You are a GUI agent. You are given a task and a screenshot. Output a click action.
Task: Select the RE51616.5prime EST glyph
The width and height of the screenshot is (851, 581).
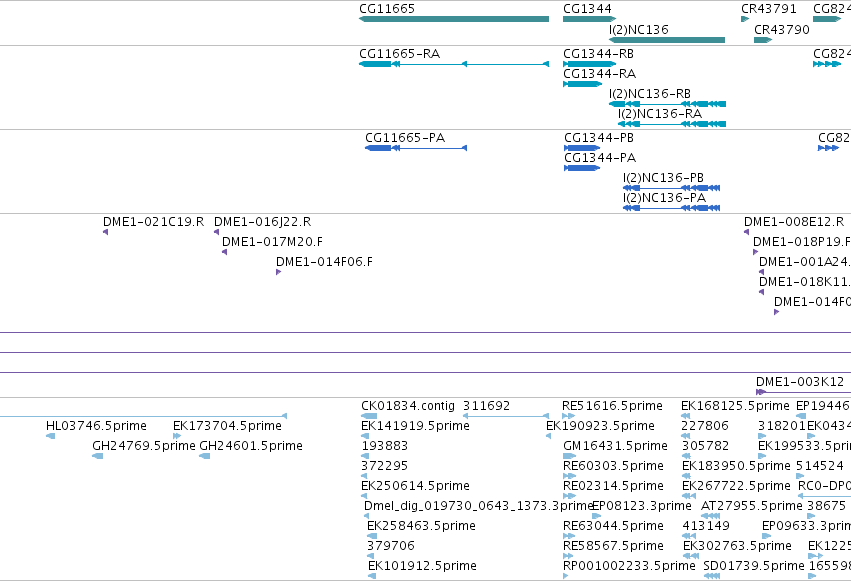(569, 416)
